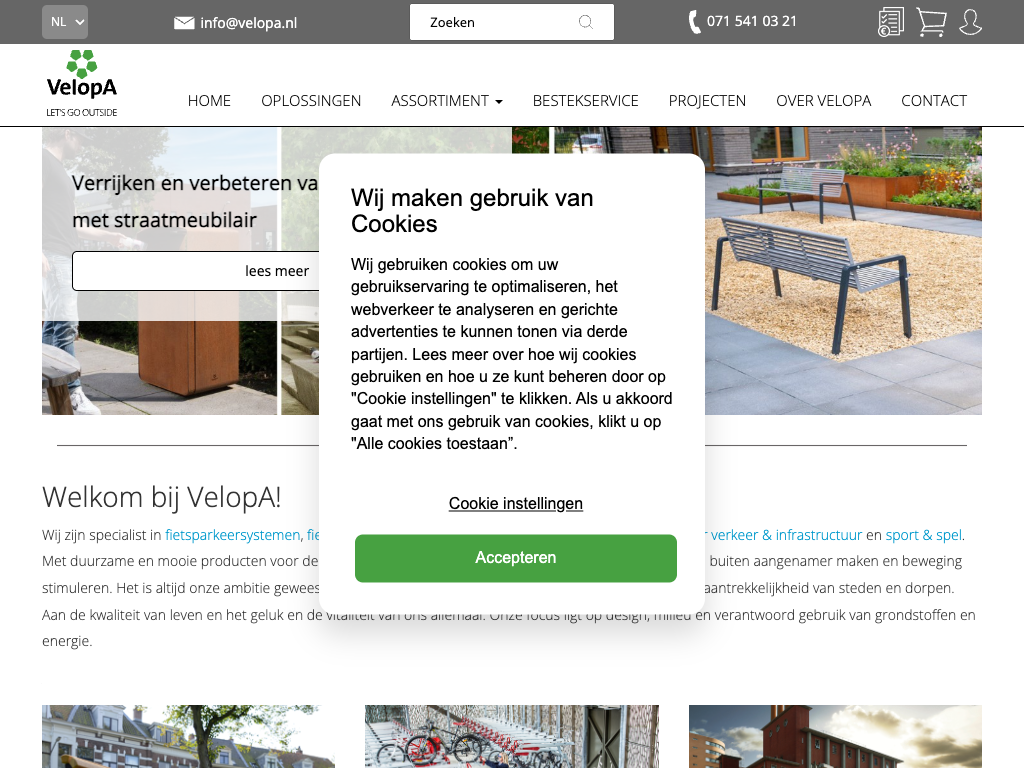Viewport: 1024px width, 768px height.
Task: Click the VelopA logo
Action: coord(82,84)
